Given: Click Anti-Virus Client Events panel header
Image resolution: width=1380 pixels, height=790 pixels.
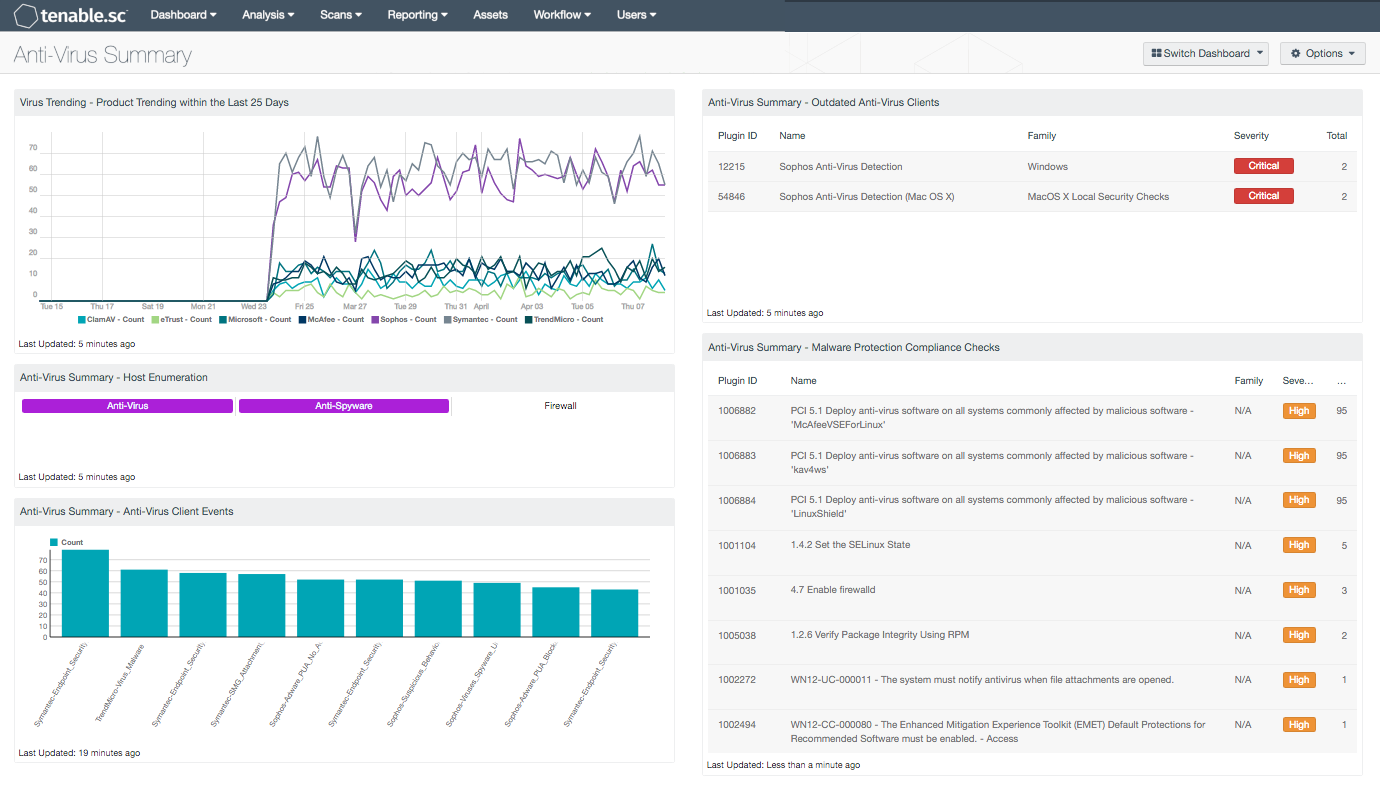Looking at the screenshot, I should (x=344, y=512).
